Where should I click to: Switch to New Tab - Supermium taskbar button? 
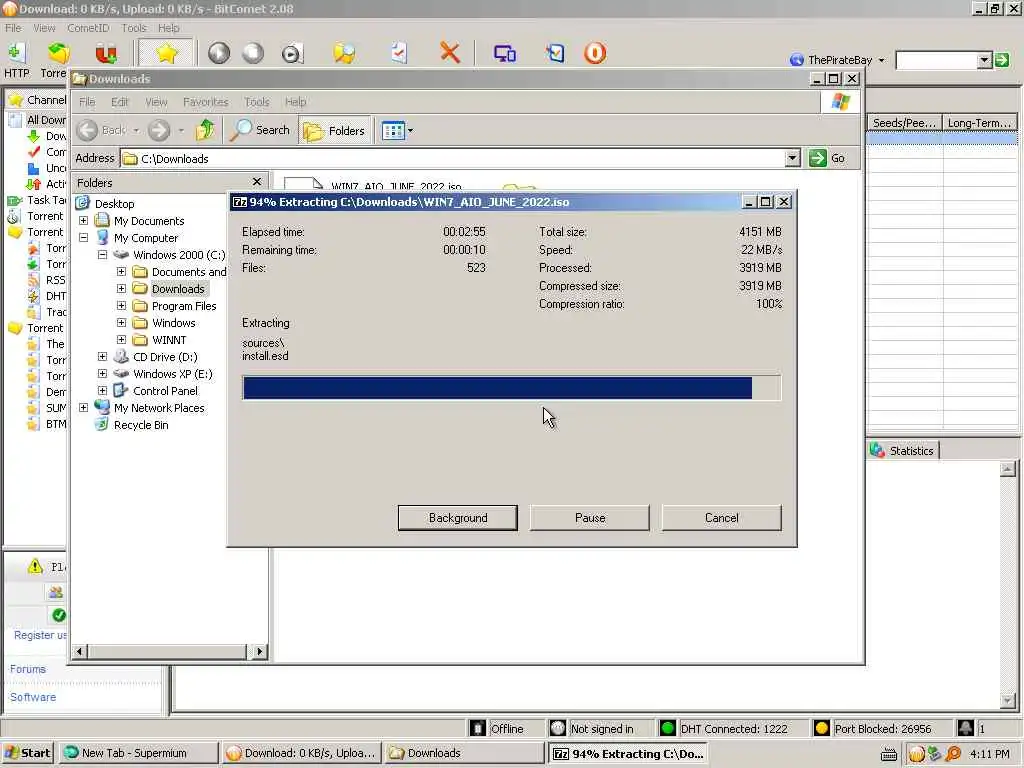pos(137,753)
